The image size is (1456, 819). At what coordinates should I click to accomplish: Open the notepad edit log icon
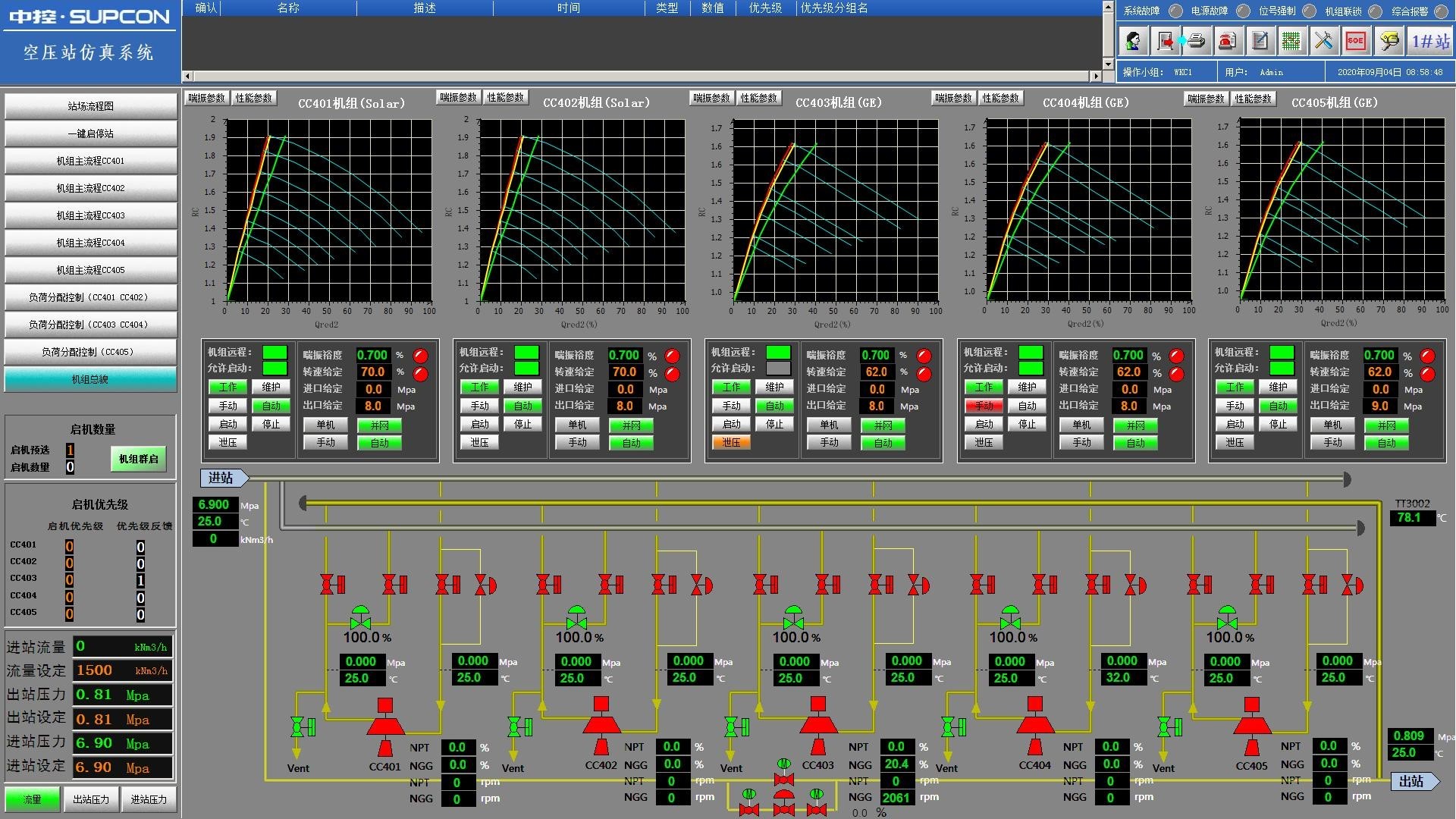click(1260, 40)
